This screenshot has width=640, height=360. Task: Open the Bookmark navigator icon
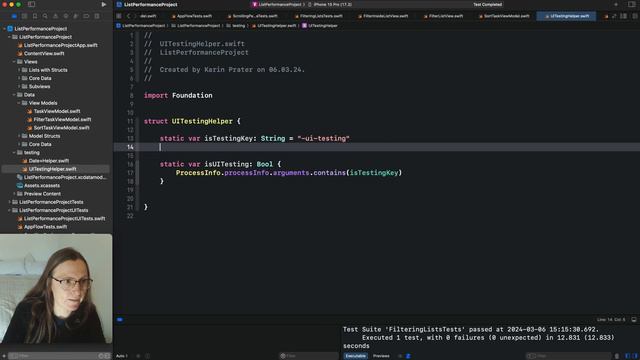pyautogui.click(x=35, y=16)
